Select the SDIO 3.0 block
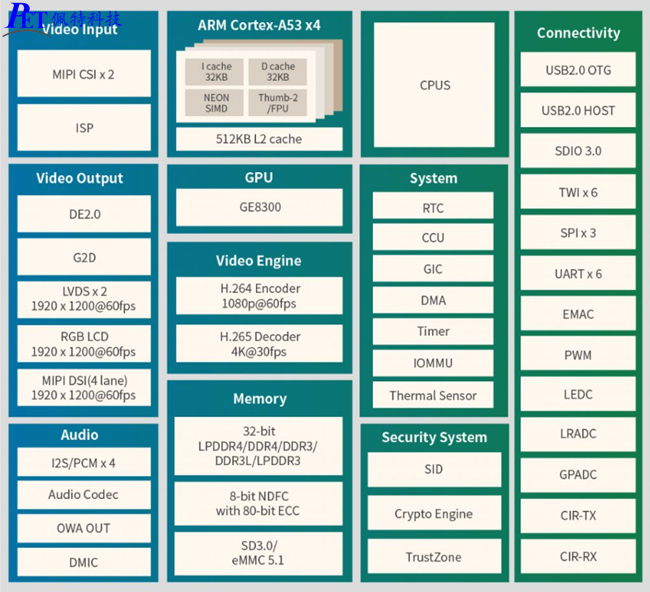The width and height of the screenshot is (650, 592). tap(578, 150)
